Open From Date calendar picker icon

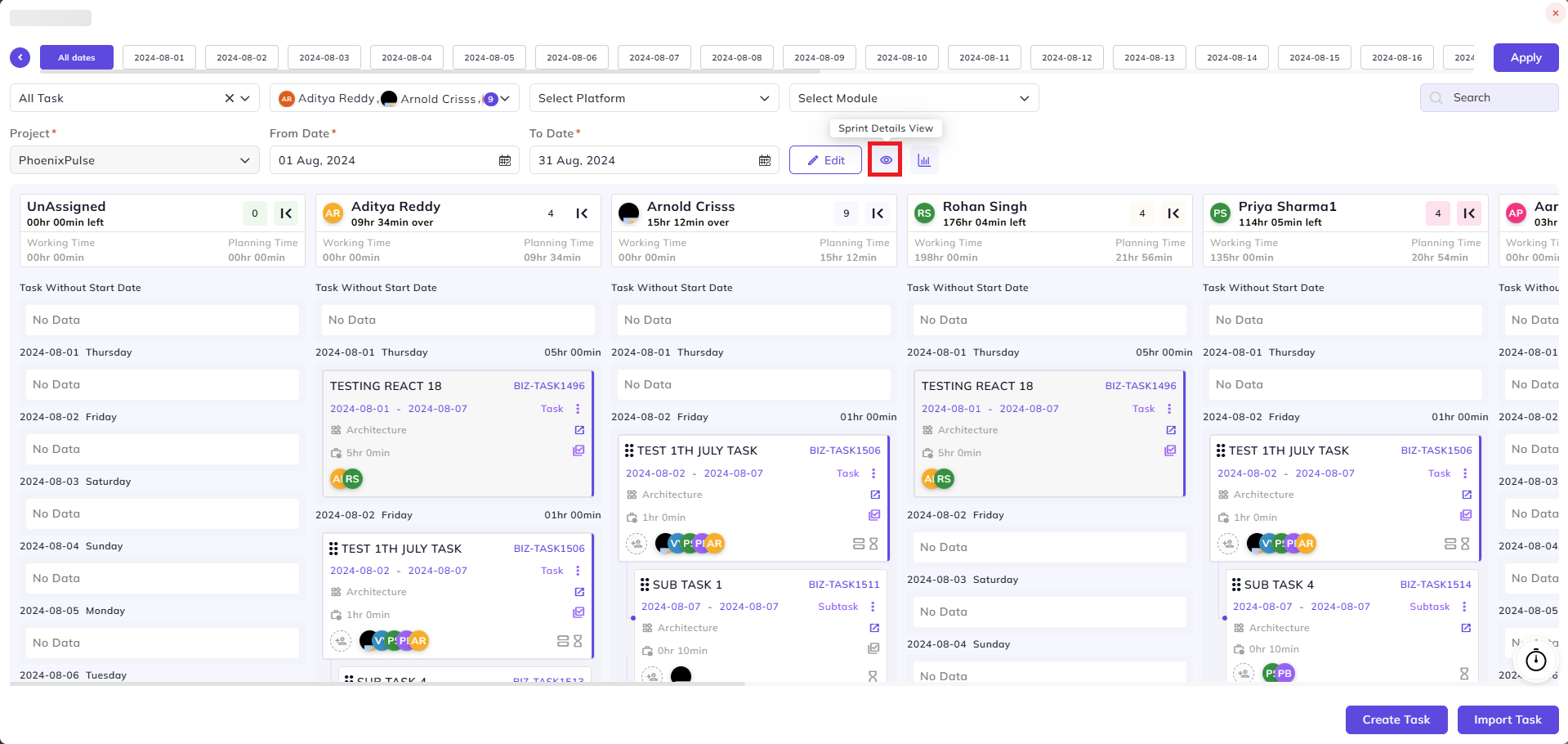click(x=505, y=160)
